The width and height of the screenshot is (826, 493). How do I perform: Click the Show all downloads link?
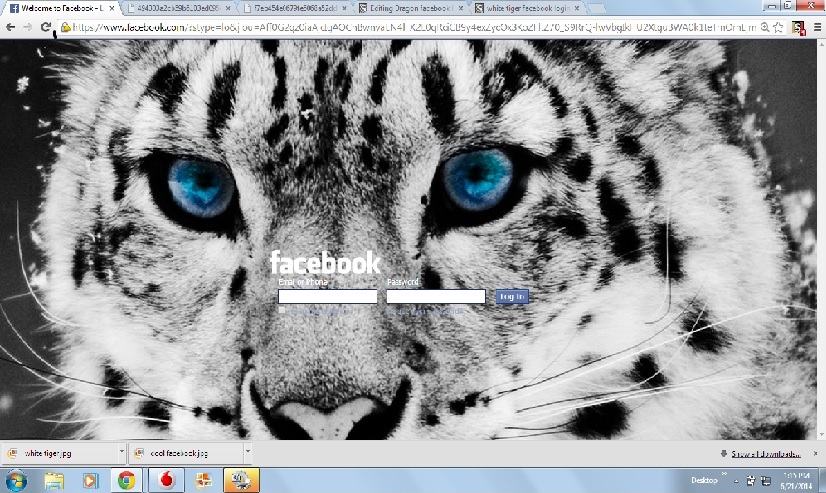pyautogui.click(x=766, y=454)
